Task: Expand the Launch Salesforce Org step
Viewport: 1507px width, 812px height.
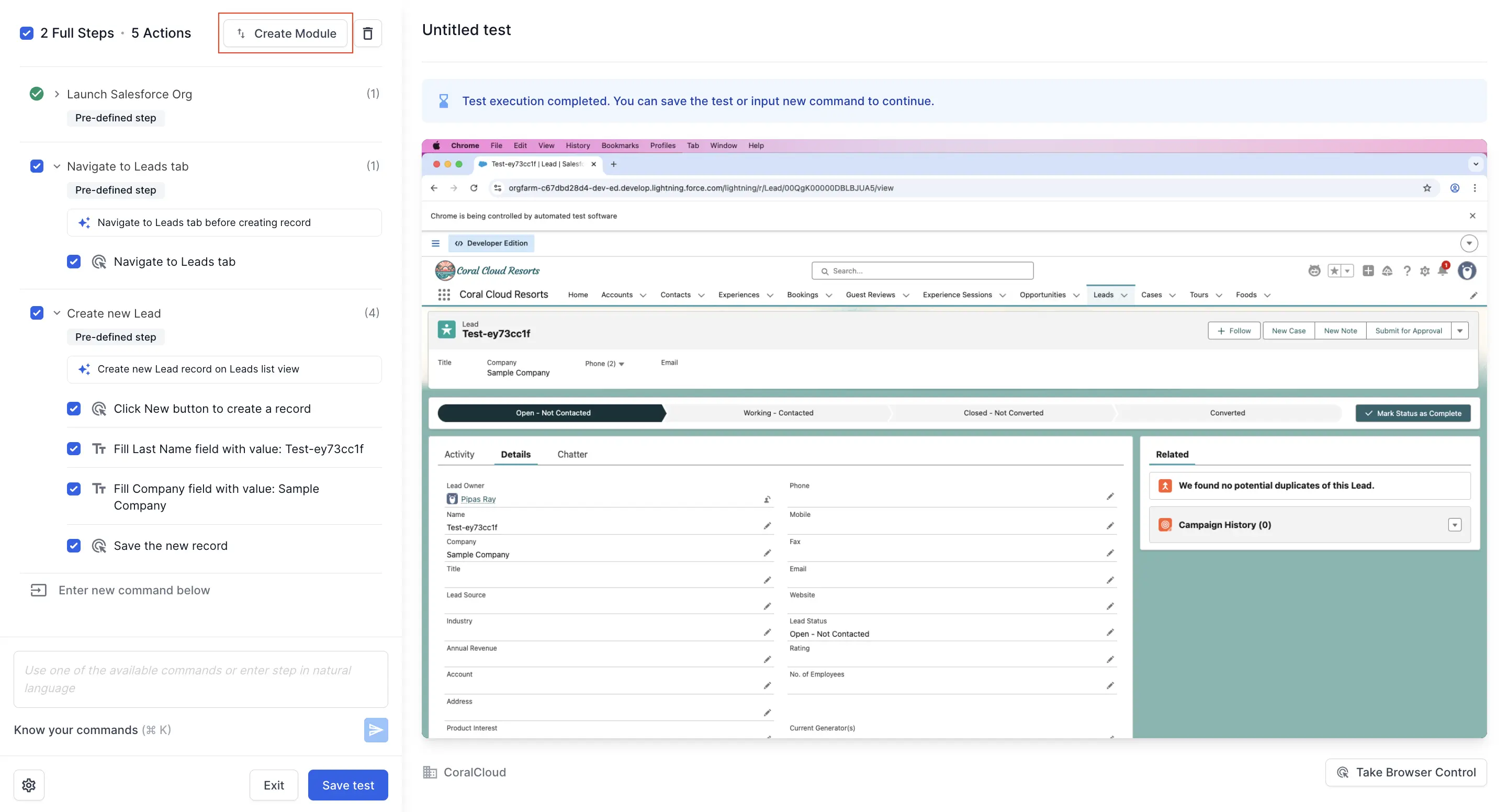Action: click(x=57, y=94)
